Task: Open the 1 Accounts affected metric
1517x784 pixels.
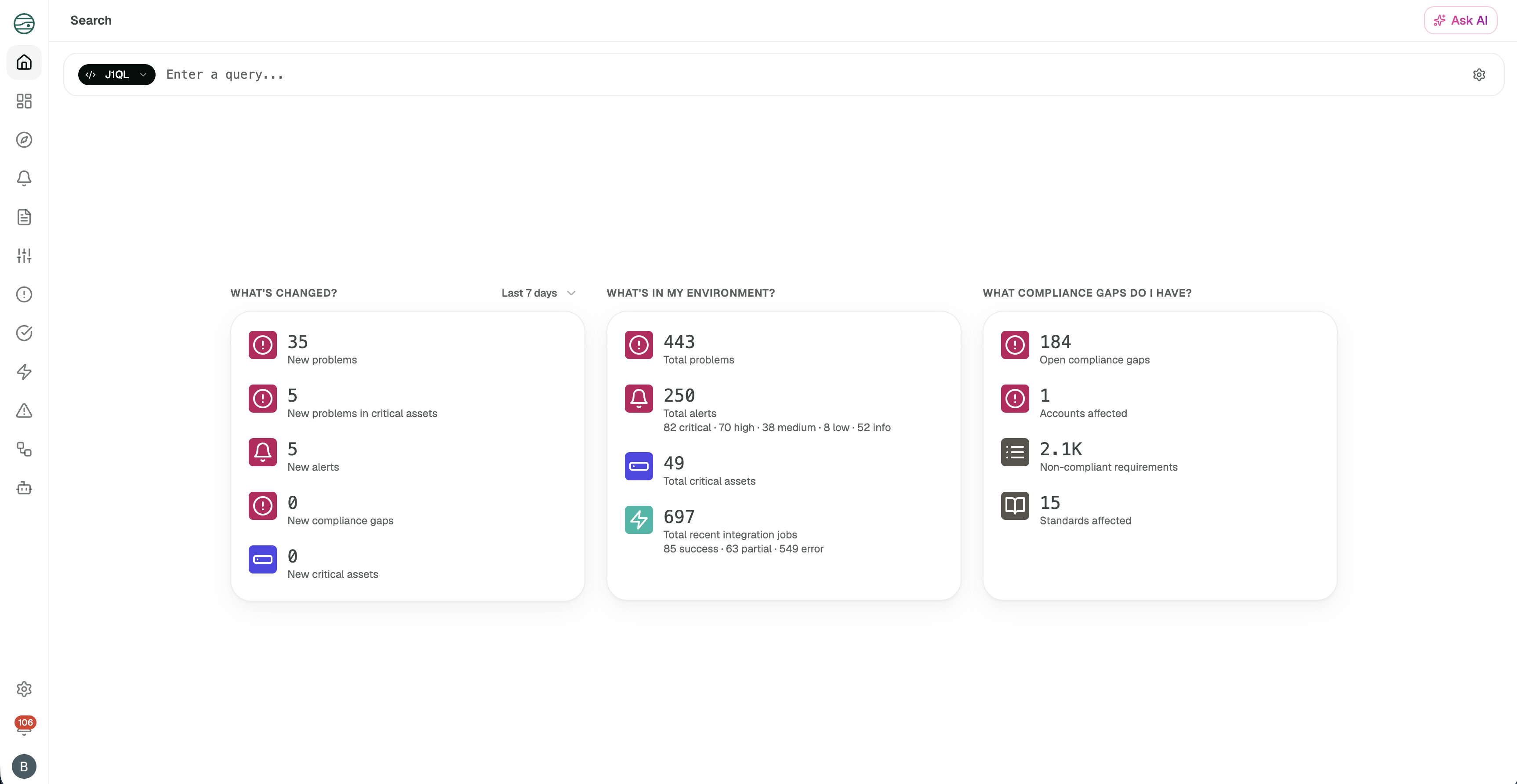Action: (x=1083, y=403)
